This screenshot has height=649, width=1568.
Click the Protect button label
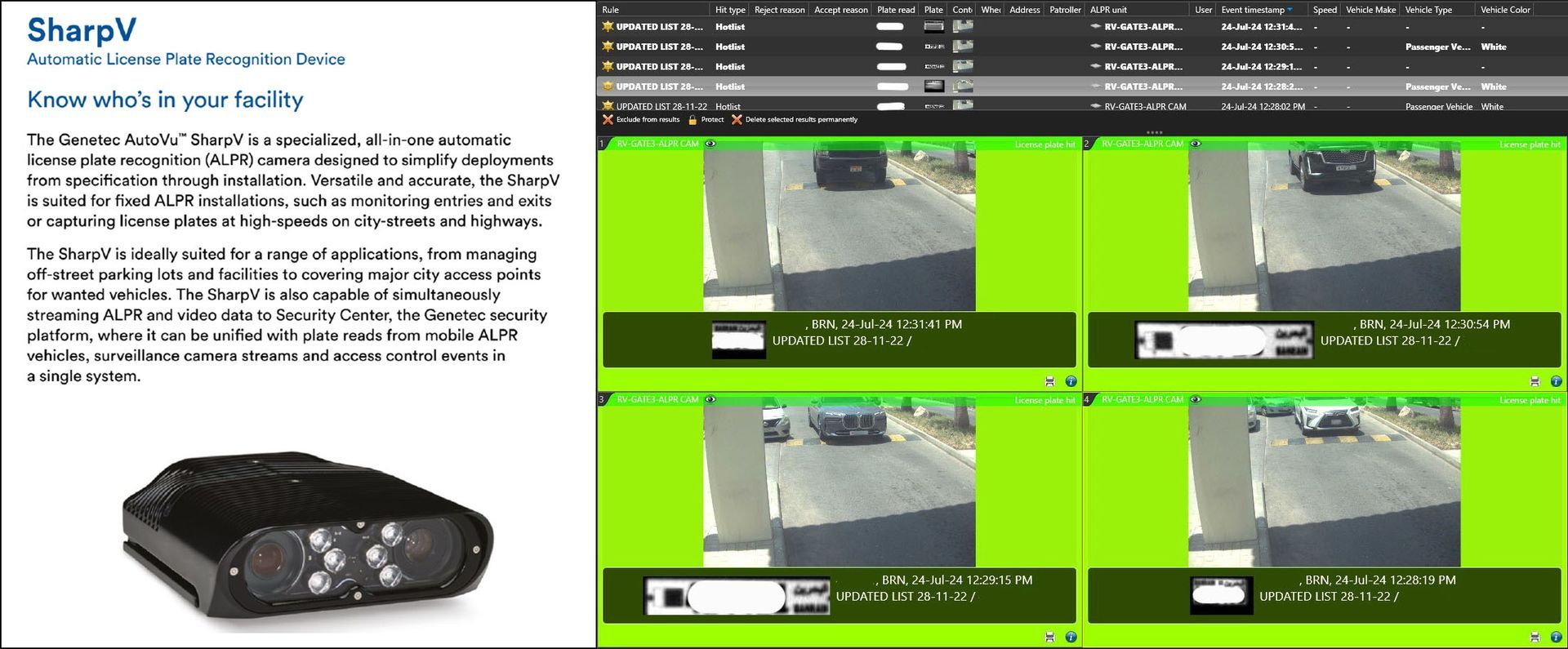712,119
